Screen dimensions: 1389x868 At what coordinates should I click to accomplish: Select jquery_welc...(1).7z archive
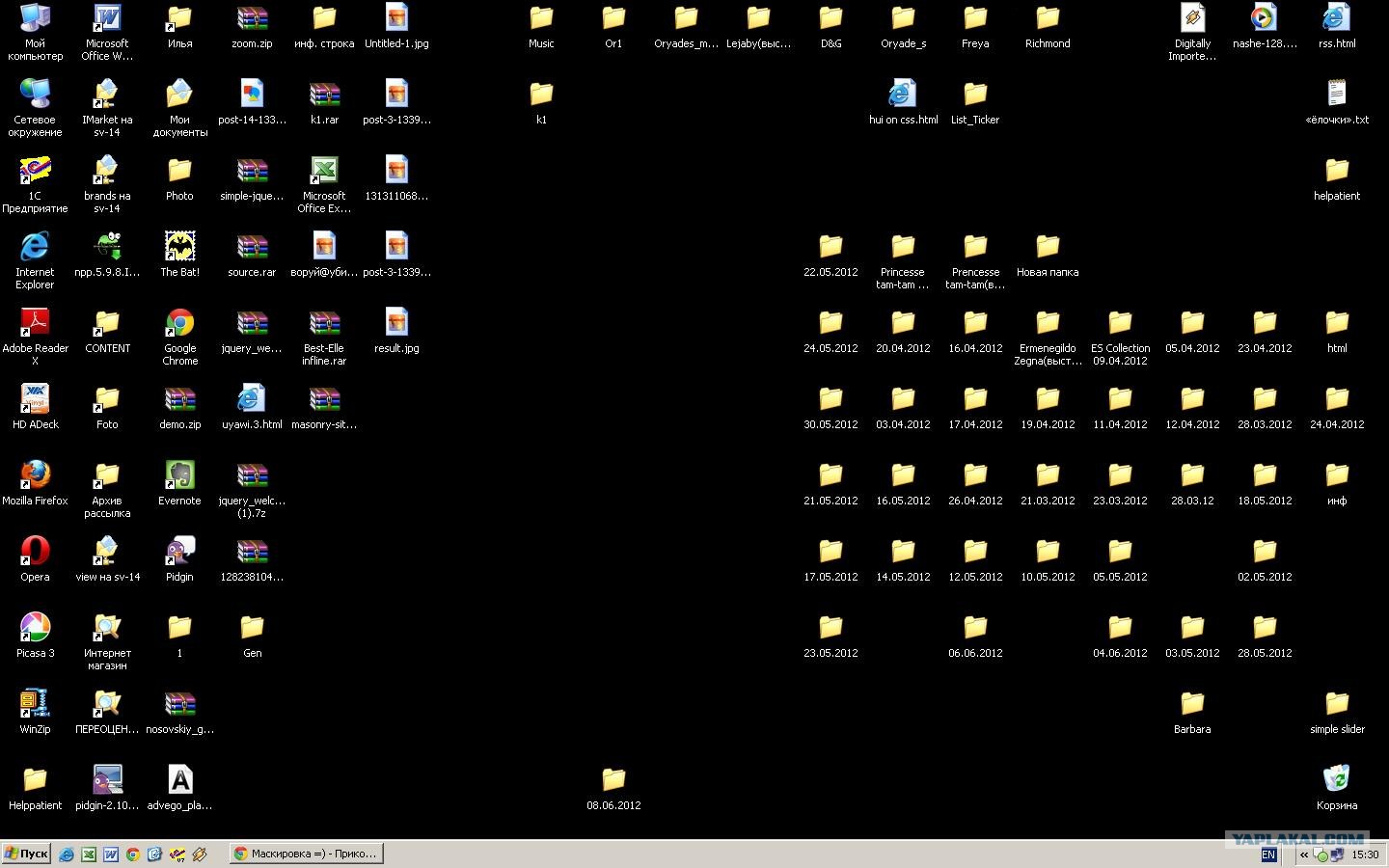252,489
